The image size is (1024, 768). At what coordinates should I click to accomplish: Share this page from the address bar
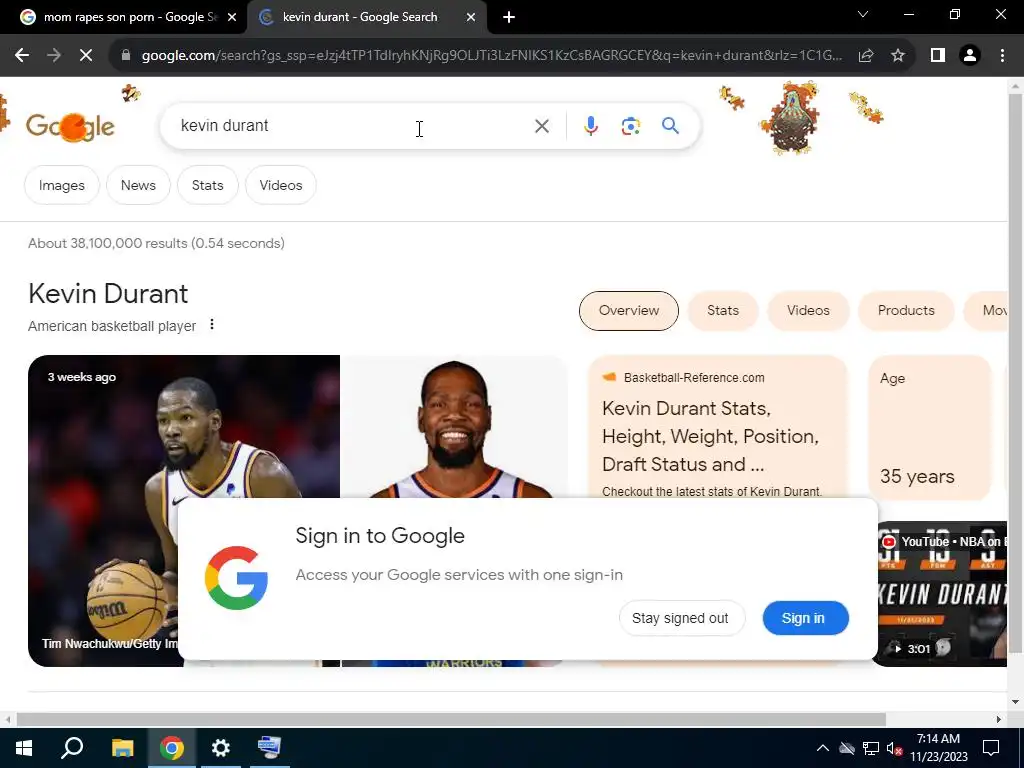[x=866, y=56]
